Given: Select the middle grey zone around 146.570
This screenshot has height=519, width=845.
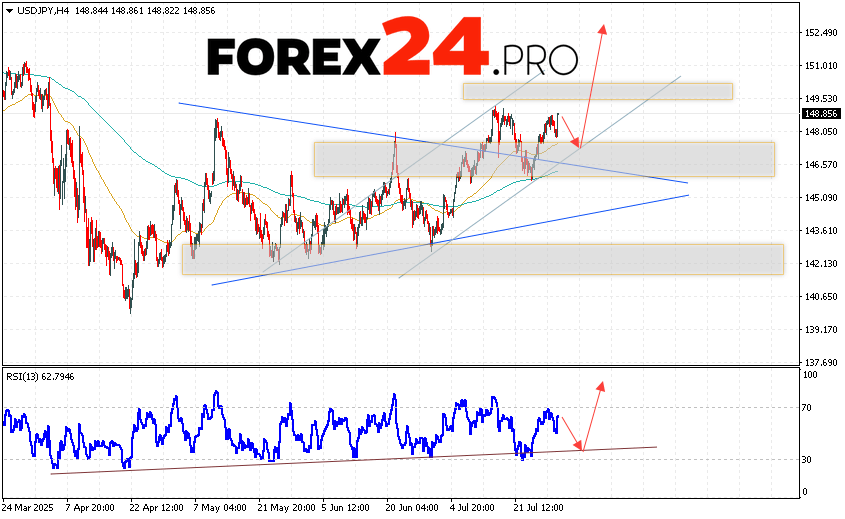Looking at the screenshot, I should [x=543, y=159].
